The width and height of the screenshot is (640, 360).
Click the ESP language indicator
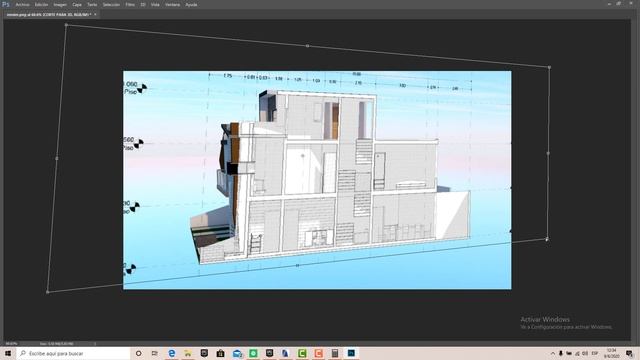click(x=595, y=353)
